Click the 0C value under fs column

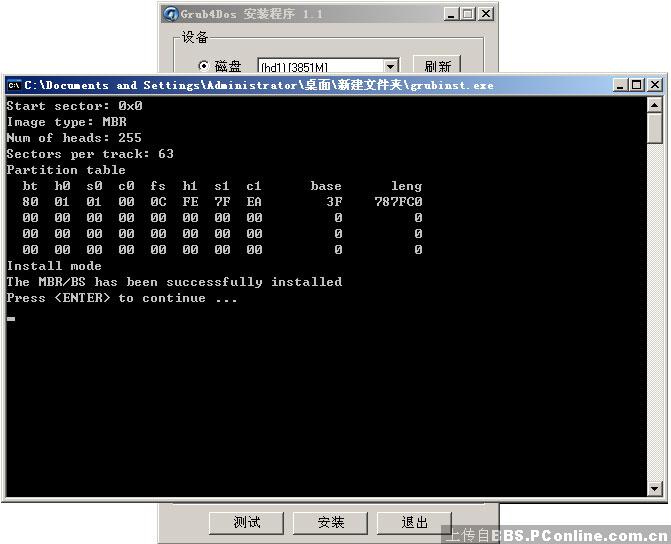(158, 202)
